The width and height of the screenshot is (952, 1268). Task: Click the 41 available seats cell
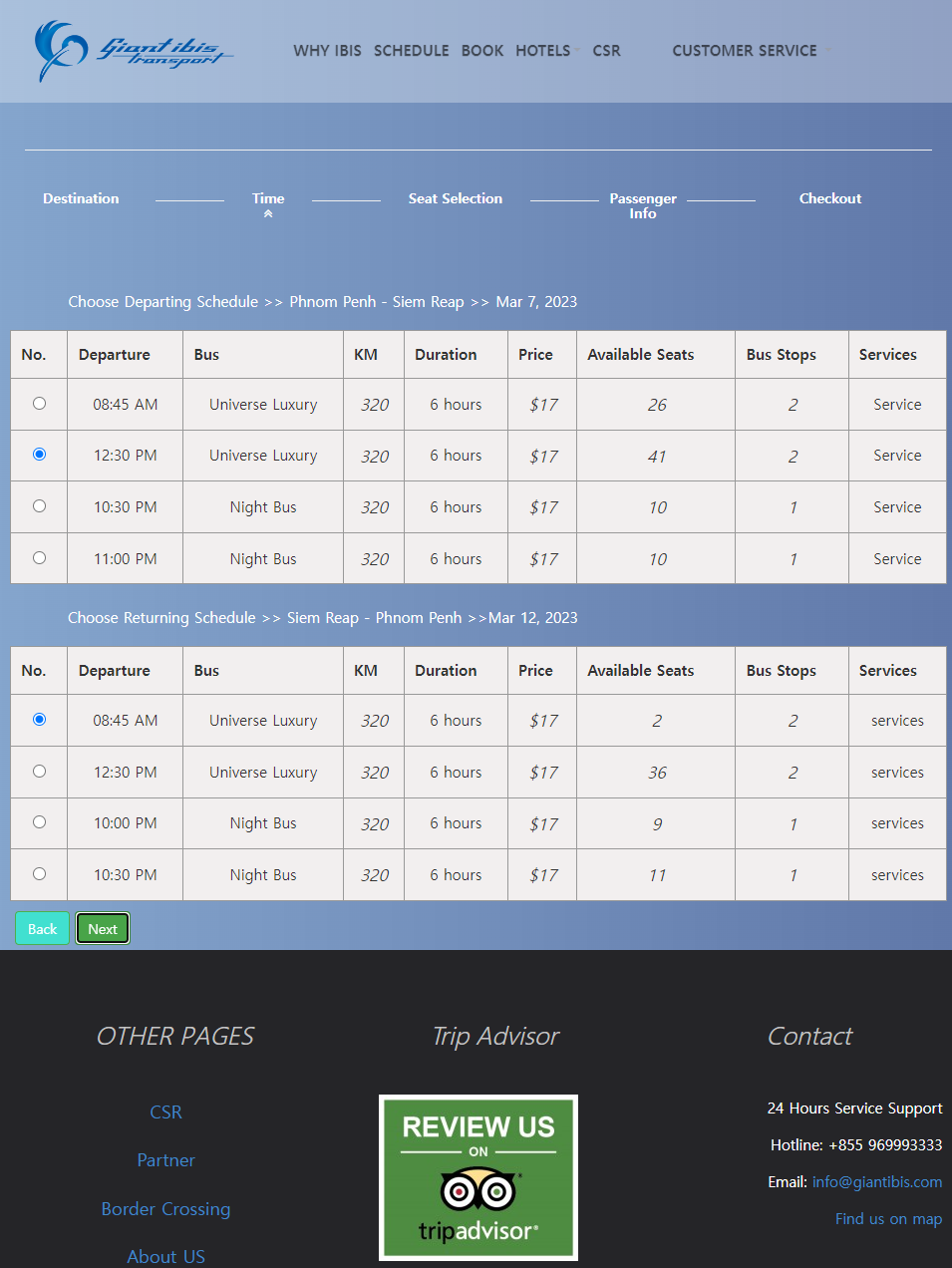tap(656, 456)
